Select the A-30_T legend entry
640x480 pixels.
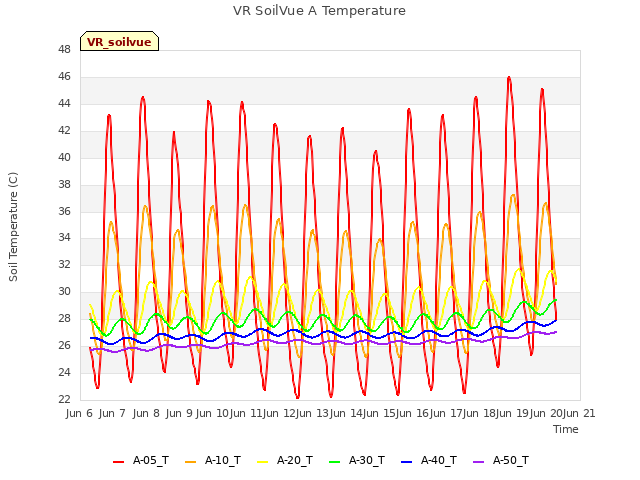coord(357,460)
